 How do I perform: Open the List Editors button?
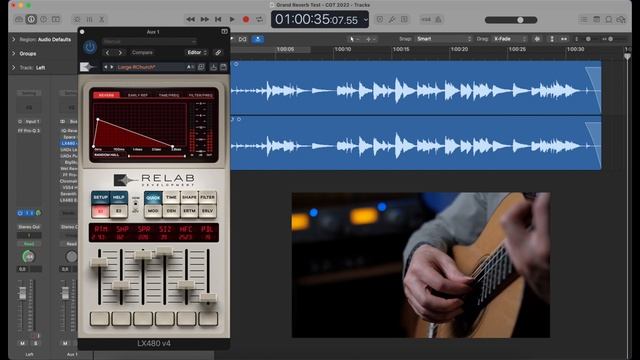(584, 19)
